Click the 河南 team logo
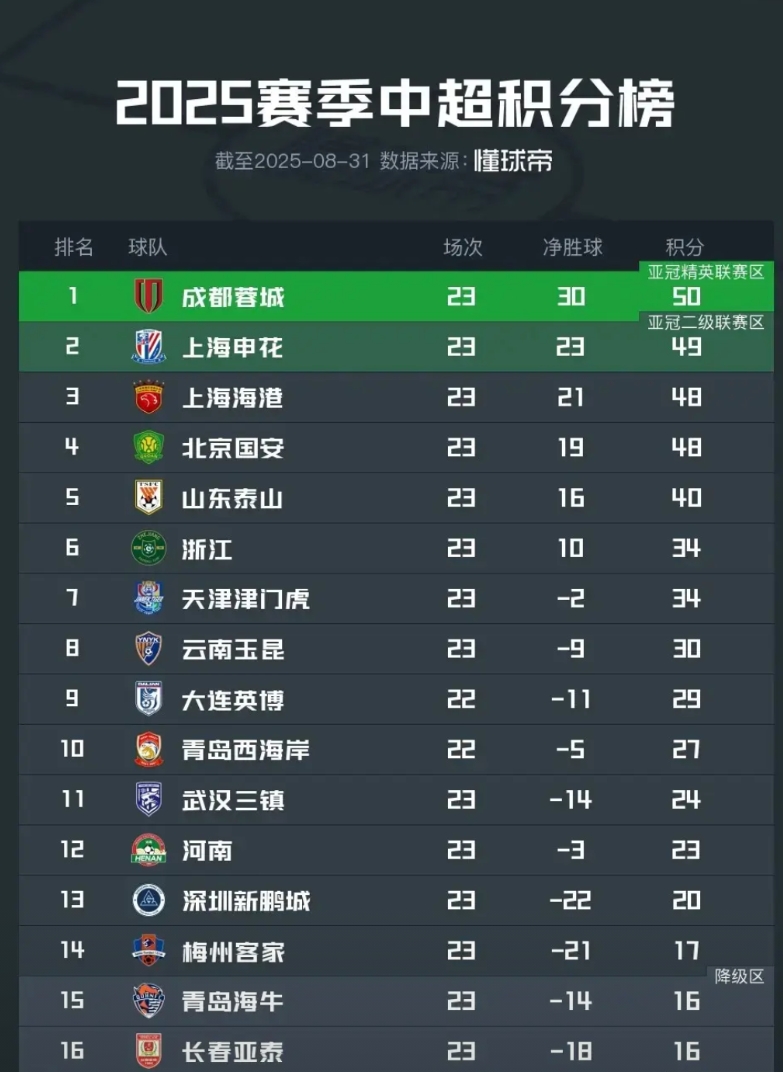Viewport: 783px width, 1072px height. 148,850
